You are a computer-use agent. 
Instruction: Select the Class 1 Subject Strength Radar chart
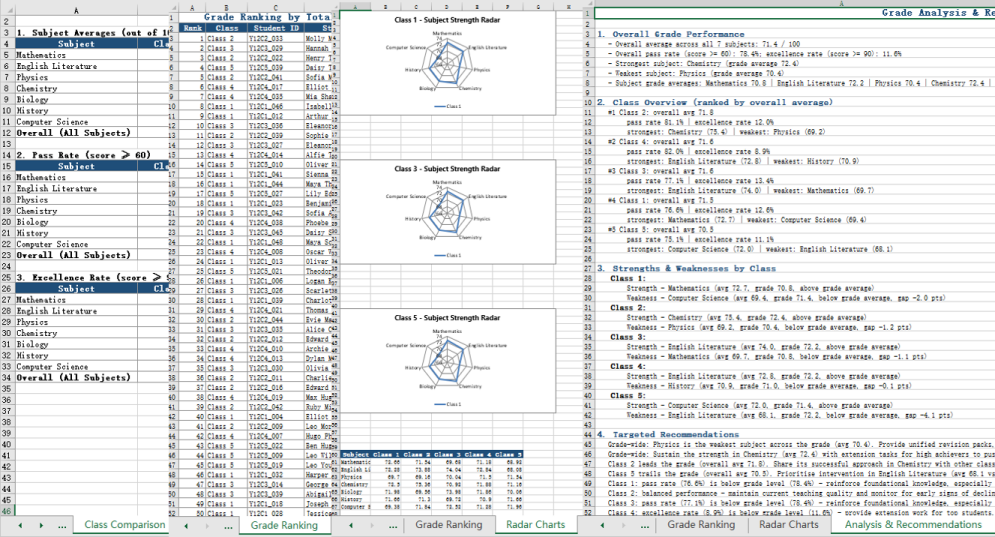pyautogui.click(x=447, y=63)
